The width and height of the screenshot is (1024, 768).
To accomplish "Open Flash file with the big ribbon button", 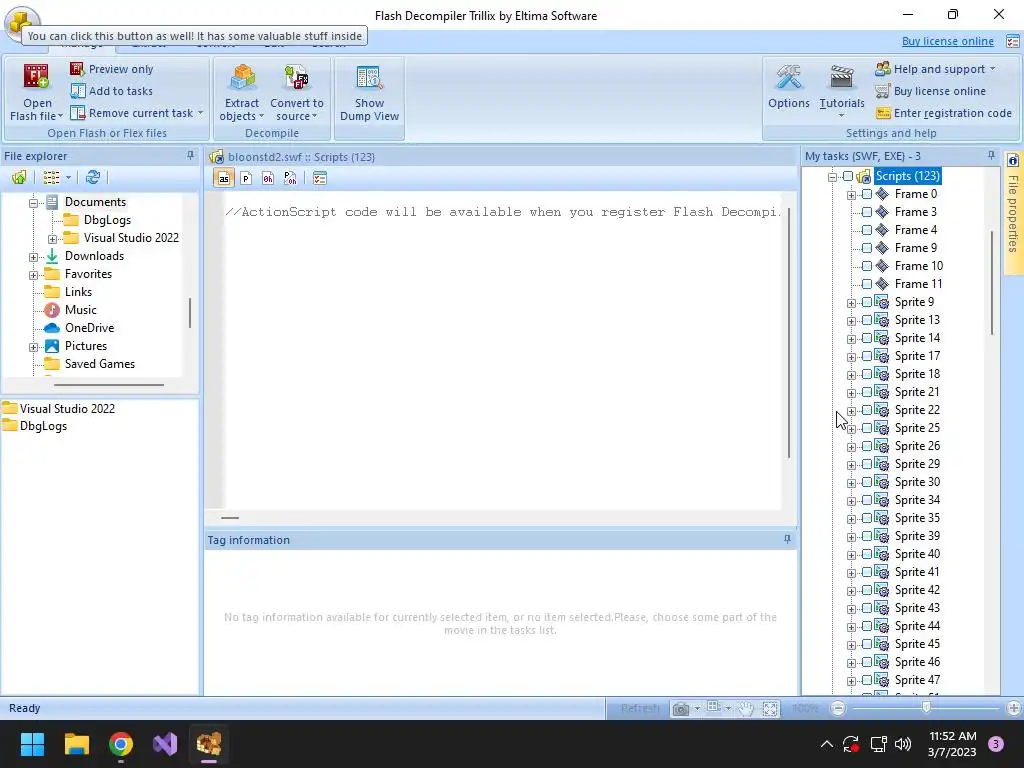I will (37, 91).
